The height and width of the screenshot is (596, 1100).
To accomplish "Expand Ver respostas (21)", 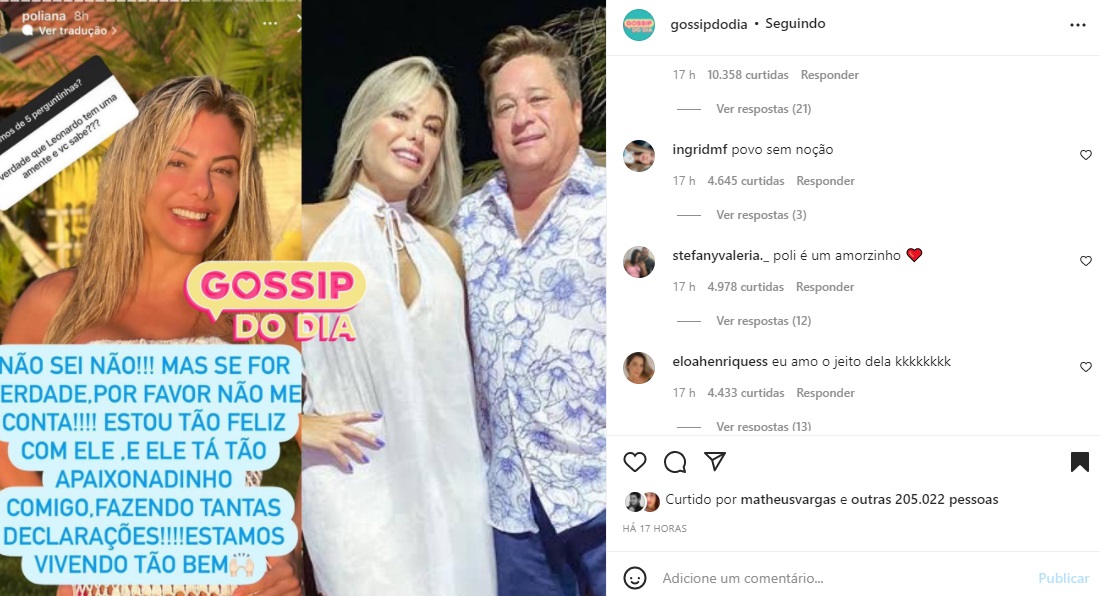I will point(763,109).
